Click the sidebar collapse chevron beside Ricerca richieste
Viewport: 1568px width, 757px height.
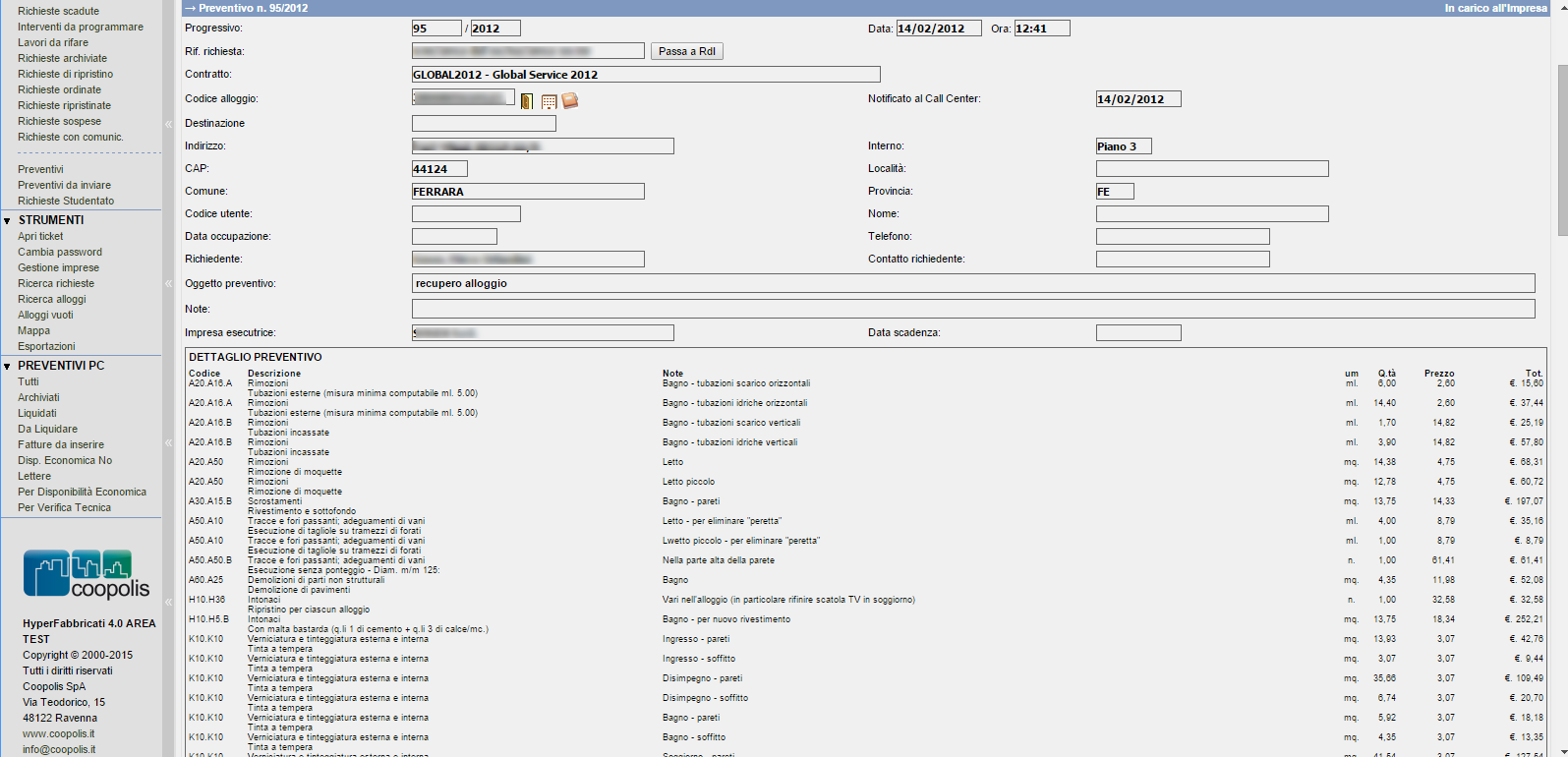coord(168,283)
